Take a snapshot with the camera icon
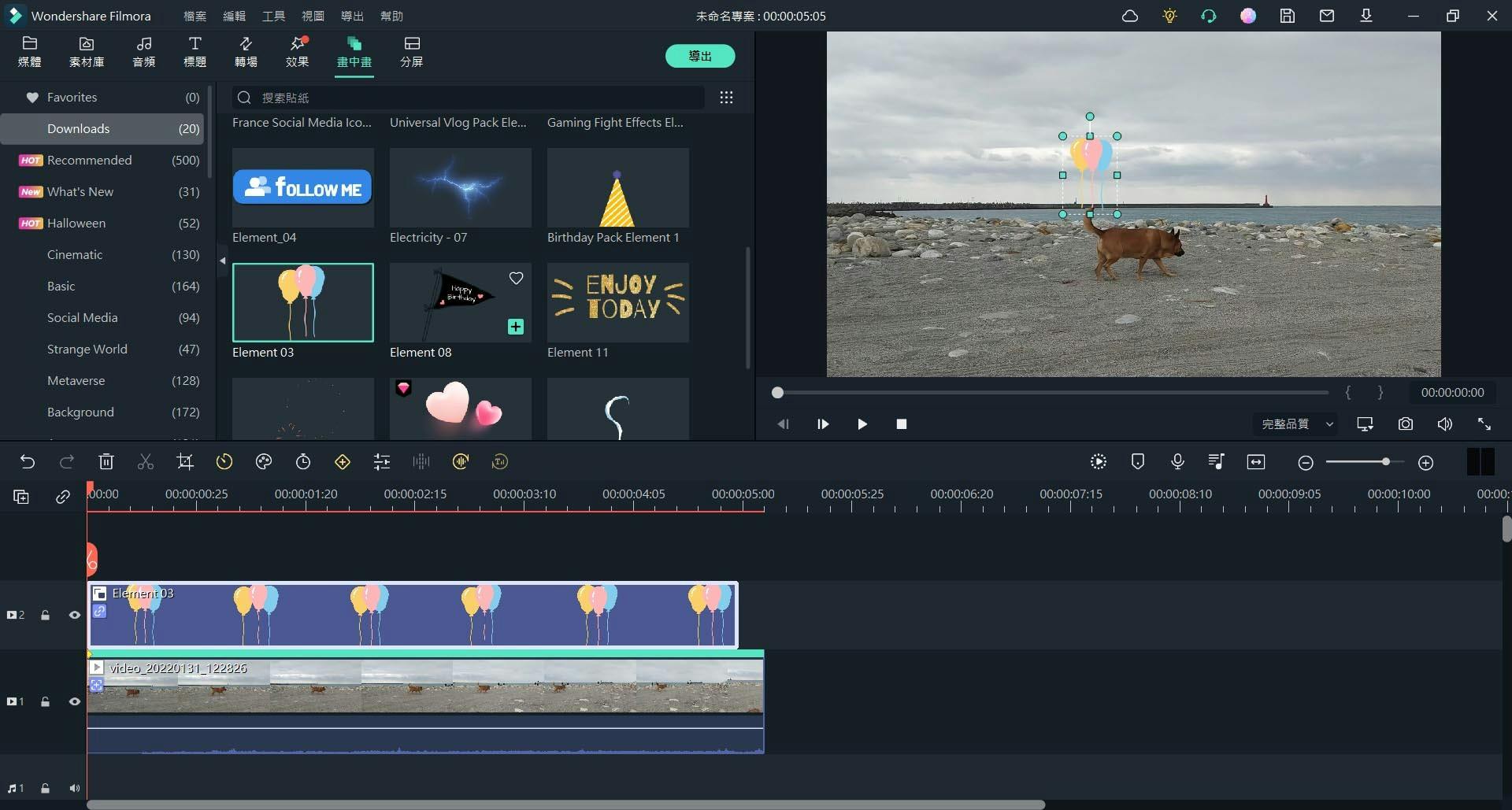The image size is (1512, 810). (1405, 424)
